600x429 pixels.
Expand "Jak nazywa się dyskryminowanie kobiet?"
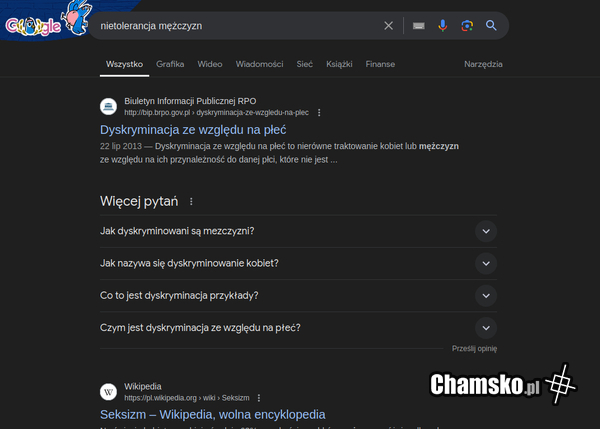tap(485, 263)
